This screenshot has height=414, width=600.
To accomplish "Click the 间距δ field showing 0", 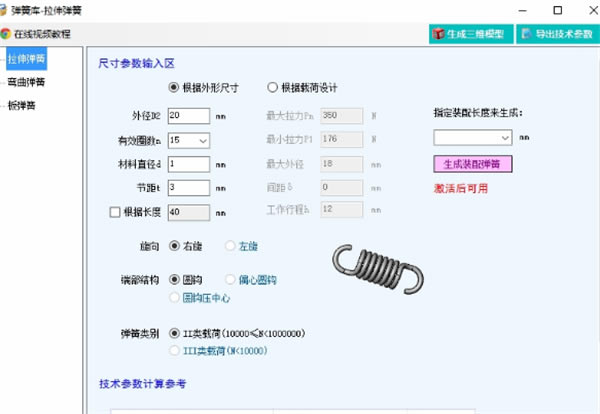I will [x=342, y=188].
